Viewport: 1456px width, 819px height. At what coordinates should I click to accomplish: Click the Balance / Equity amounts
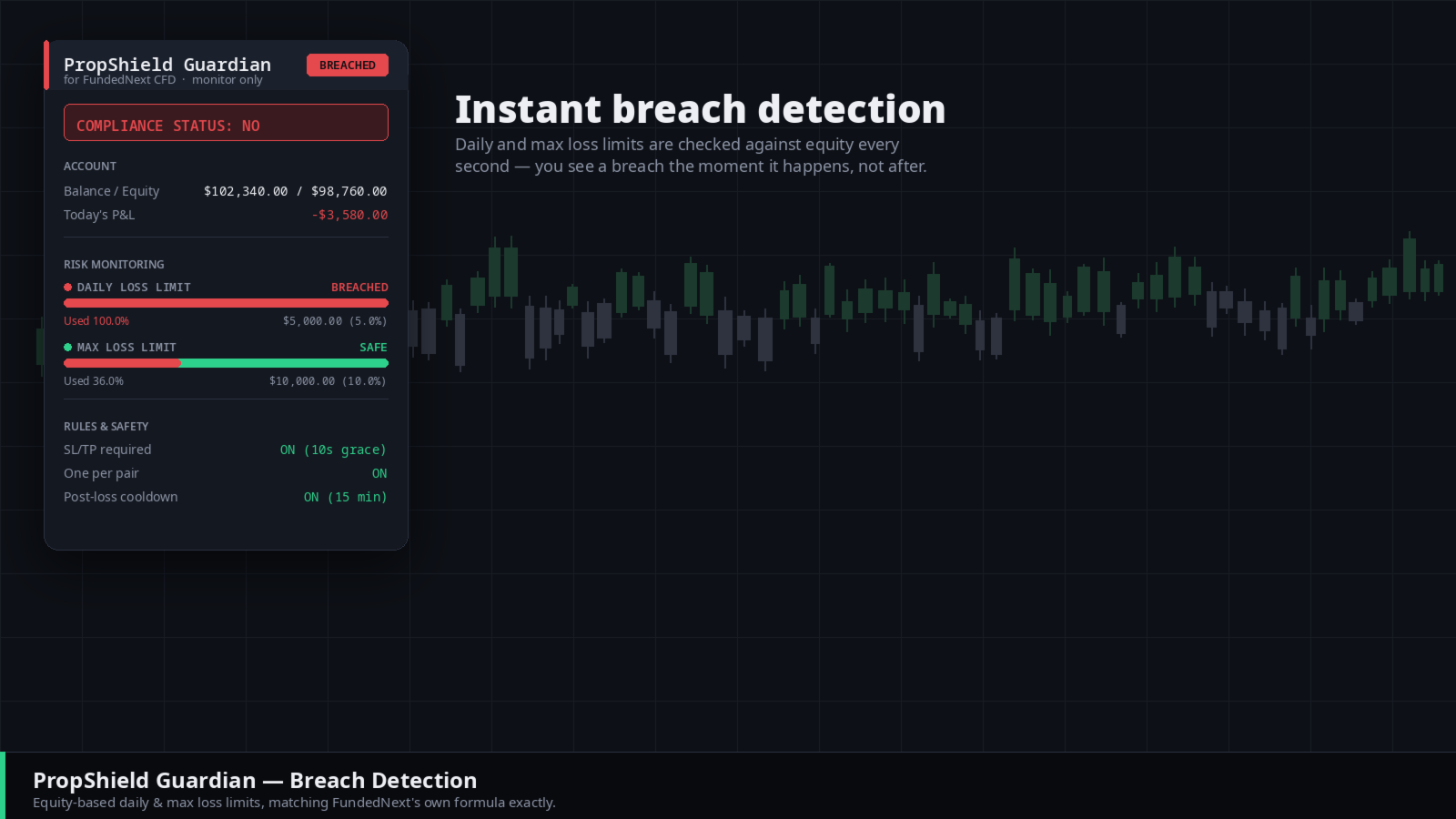295,192
